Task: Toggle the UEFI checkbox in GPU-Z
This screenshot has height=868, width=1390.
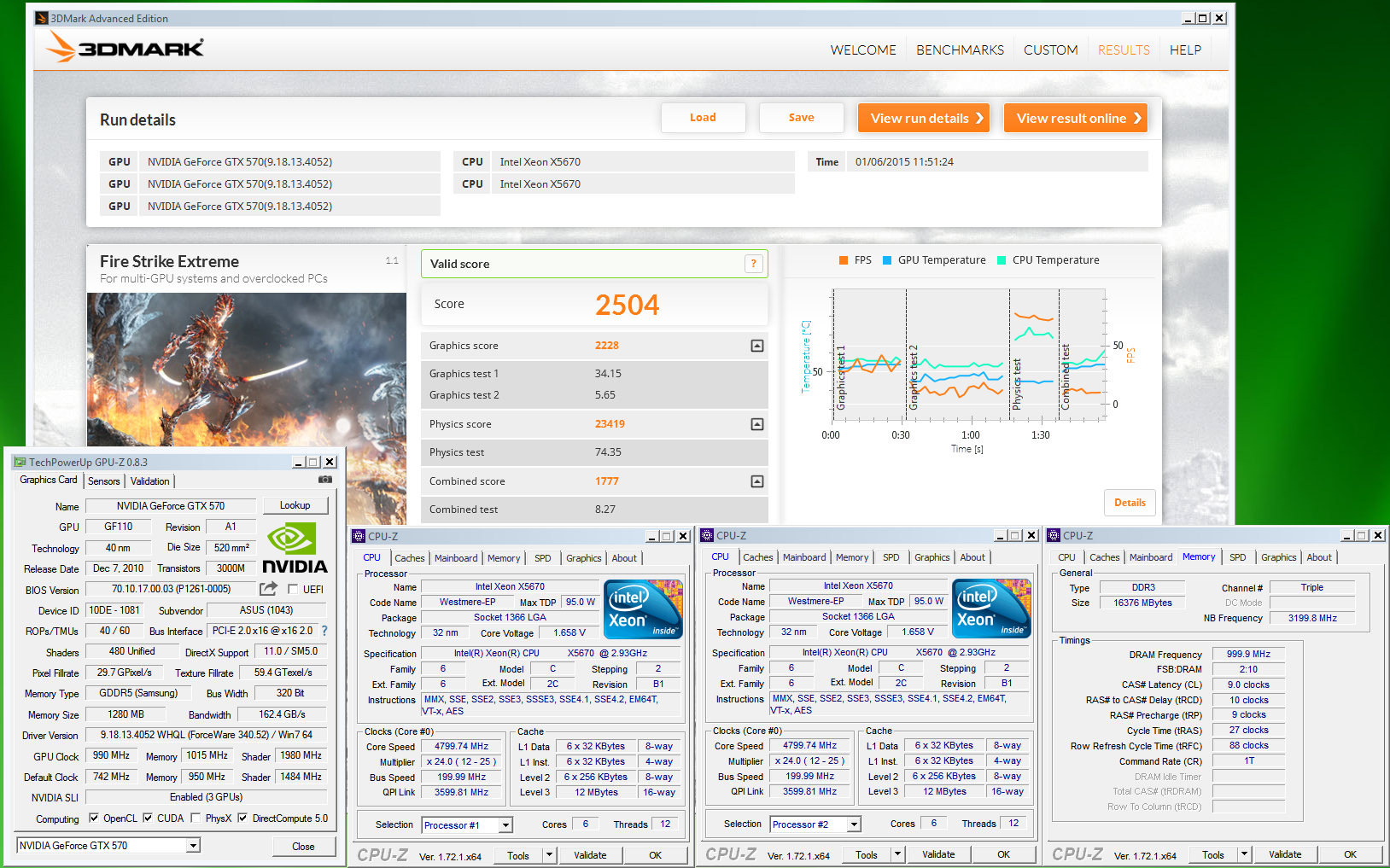Action: pyautogui.click(x=293, y=589)
